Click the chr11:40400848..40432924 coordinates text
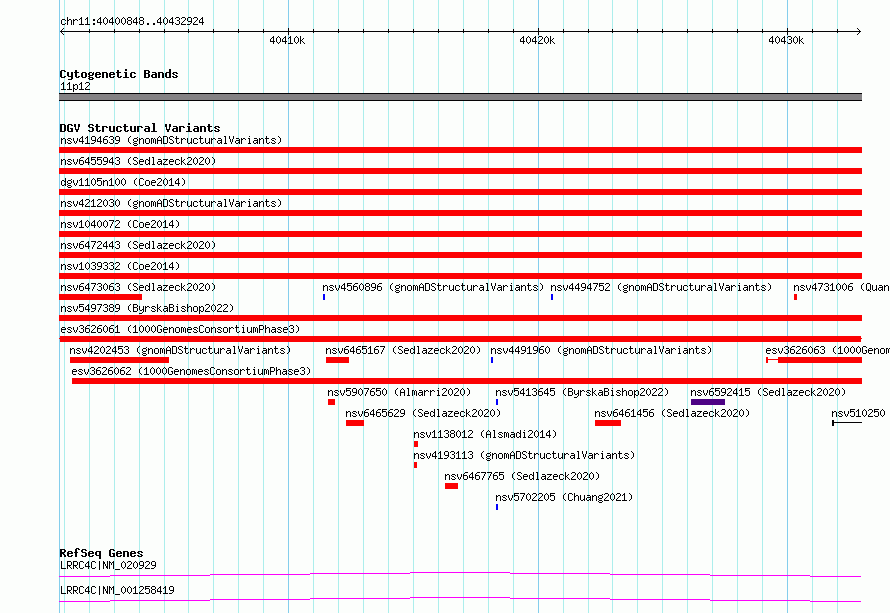 pyautogui.click(x=132, y=22)
